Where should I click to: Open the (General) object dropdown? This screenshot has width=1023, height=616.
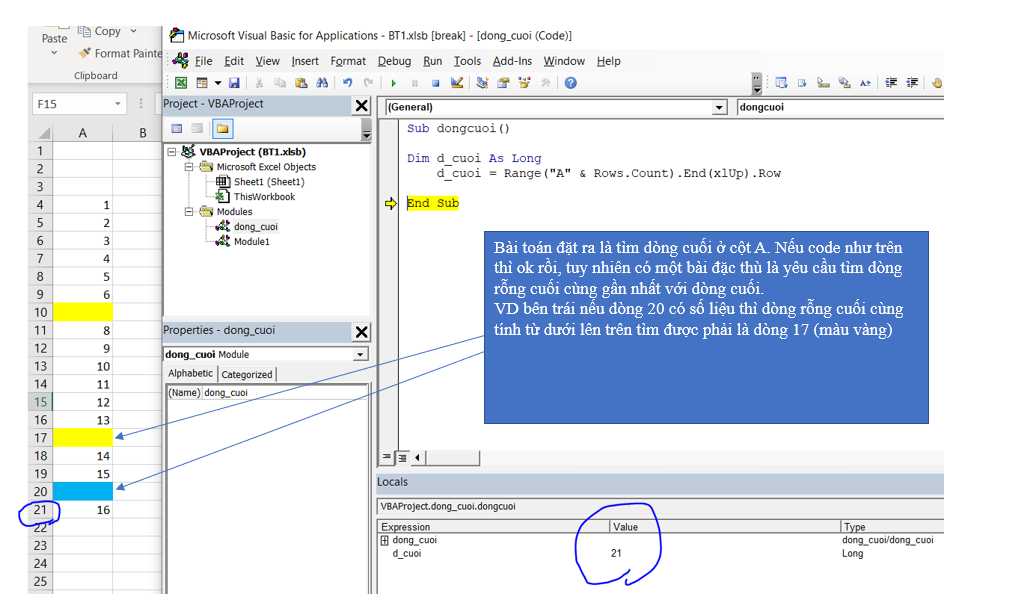pyautogui.click(x=719, y=107)
